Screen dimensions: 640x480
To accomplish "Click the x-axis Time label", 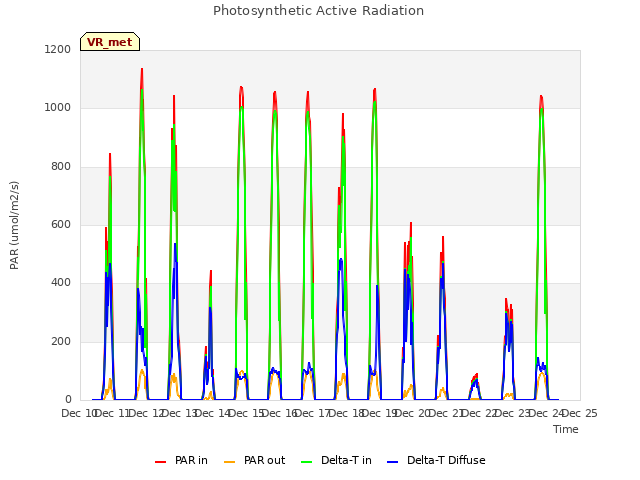I will coord(566,429).
